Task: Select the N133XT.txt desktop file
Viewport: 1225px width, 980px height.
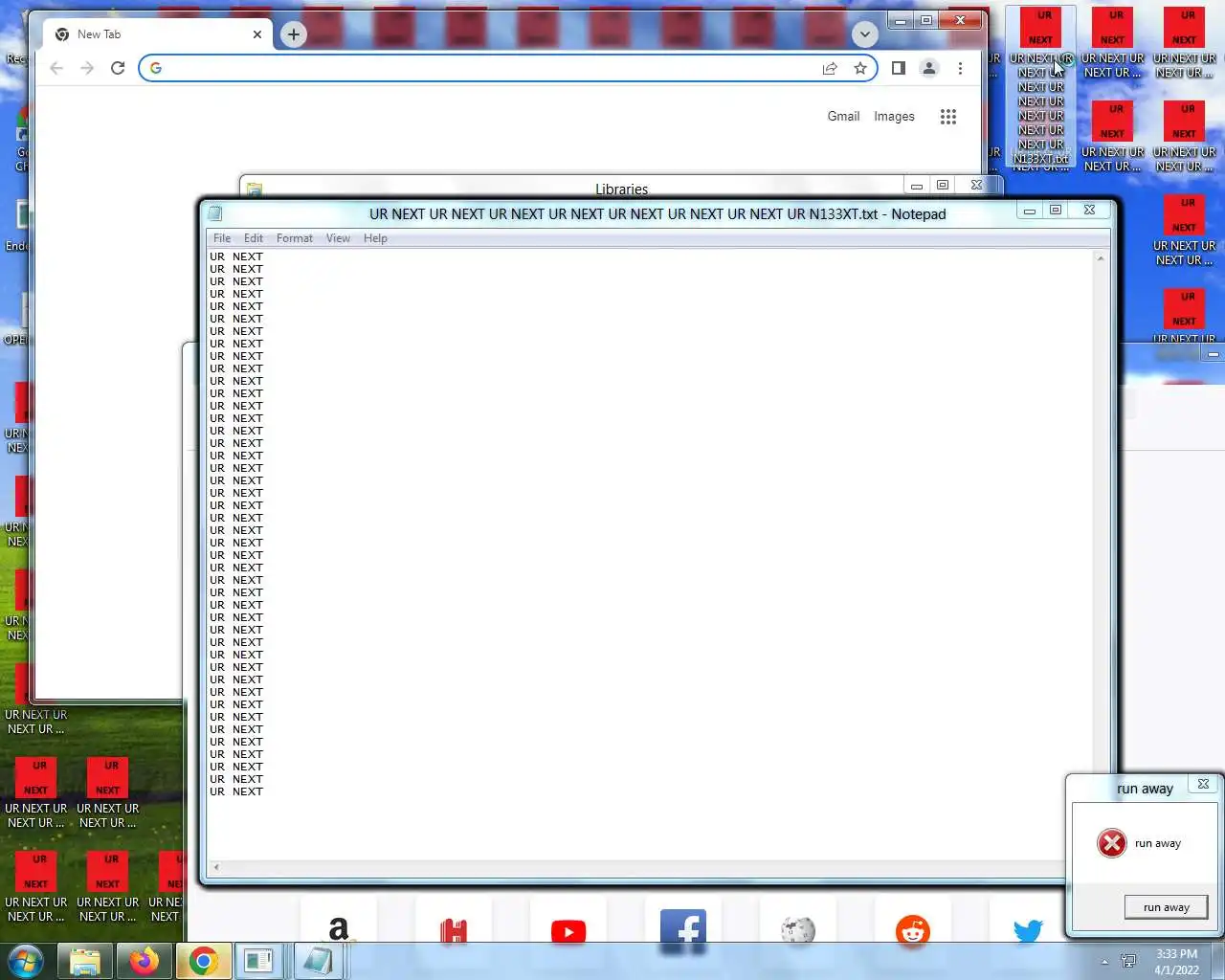Action: click(x=1040, y=84)
